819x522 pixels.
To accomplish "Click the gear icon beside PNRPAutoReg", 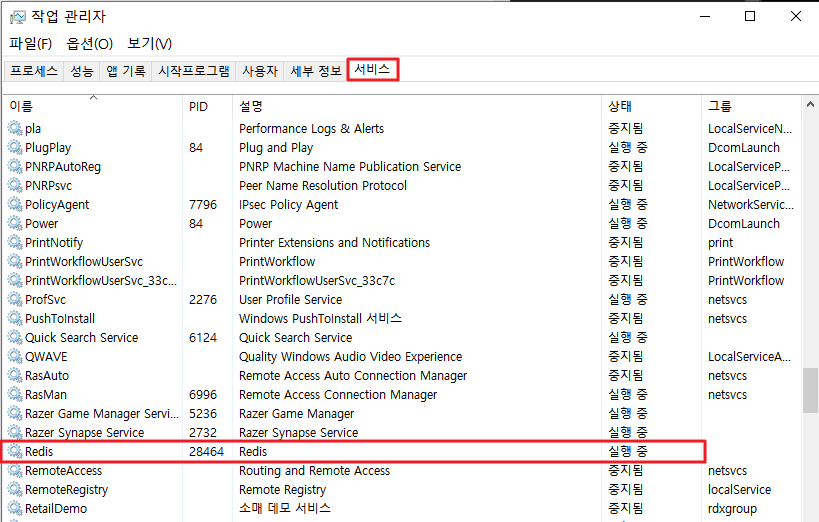I will coord(15,166).
